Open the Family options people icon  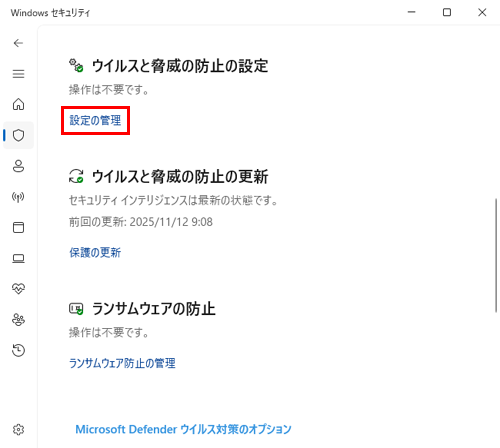click(18, 320)
